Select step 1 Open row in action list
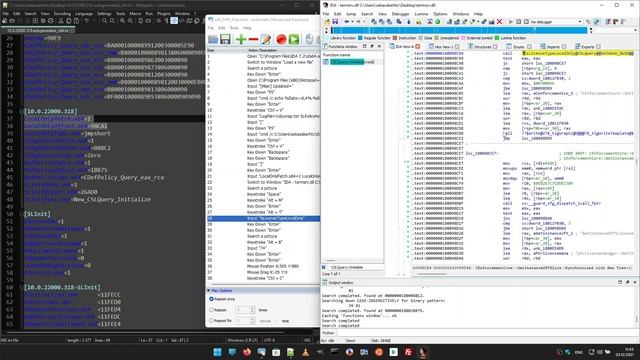This screenshot has height=360, width=640. point(263,56)
